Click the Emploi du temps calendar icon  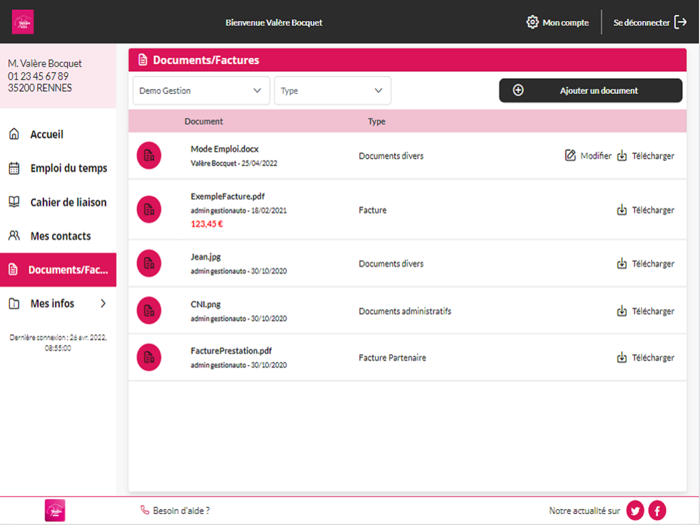(x=14, y=168)
